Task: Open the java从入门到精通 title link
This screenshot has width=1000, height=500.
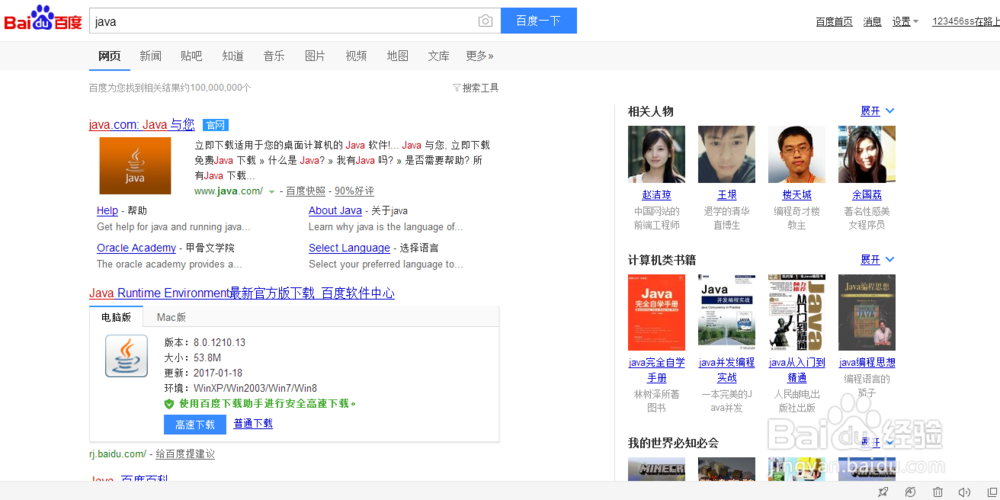Action: click(797, 370)
